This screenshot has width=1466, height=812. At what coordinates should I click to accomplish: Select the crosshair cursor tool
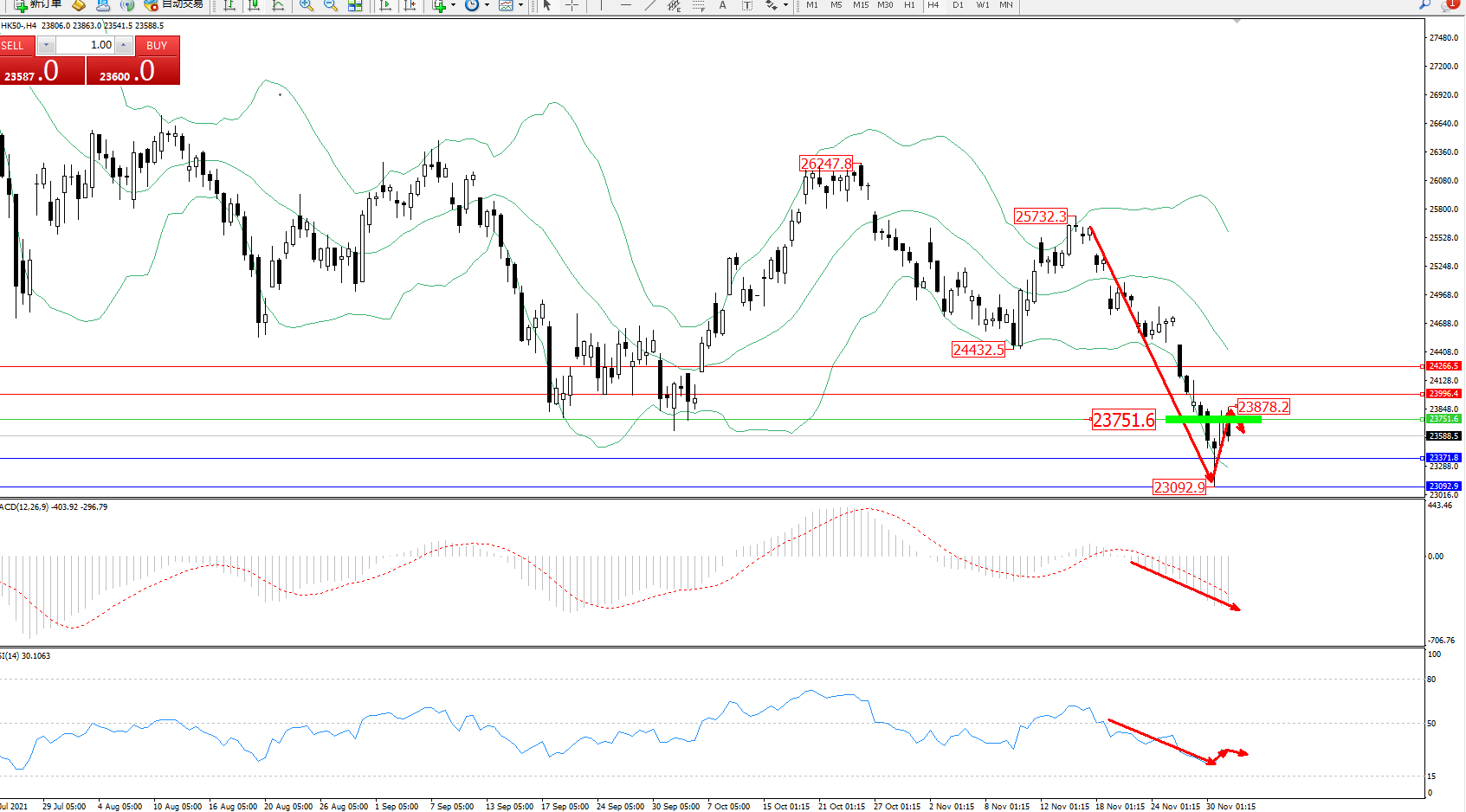tap(572, 5)
